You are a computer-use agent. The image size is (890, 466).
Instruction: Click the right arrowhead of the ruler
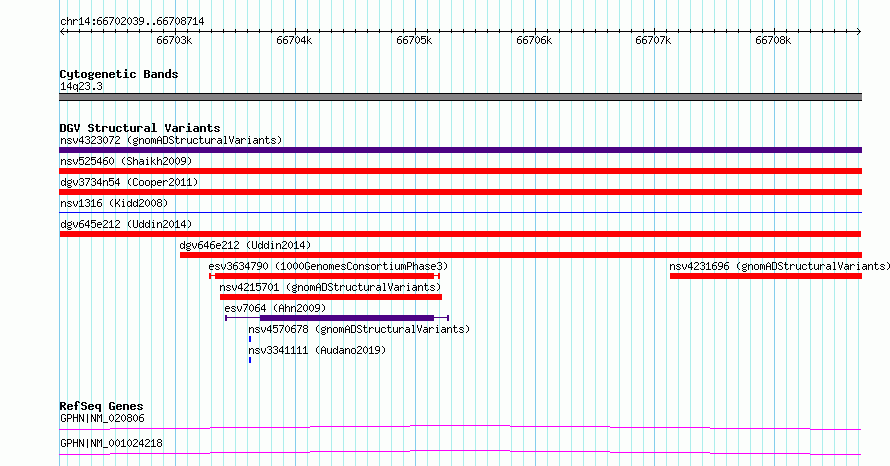[x=859, y=32]
